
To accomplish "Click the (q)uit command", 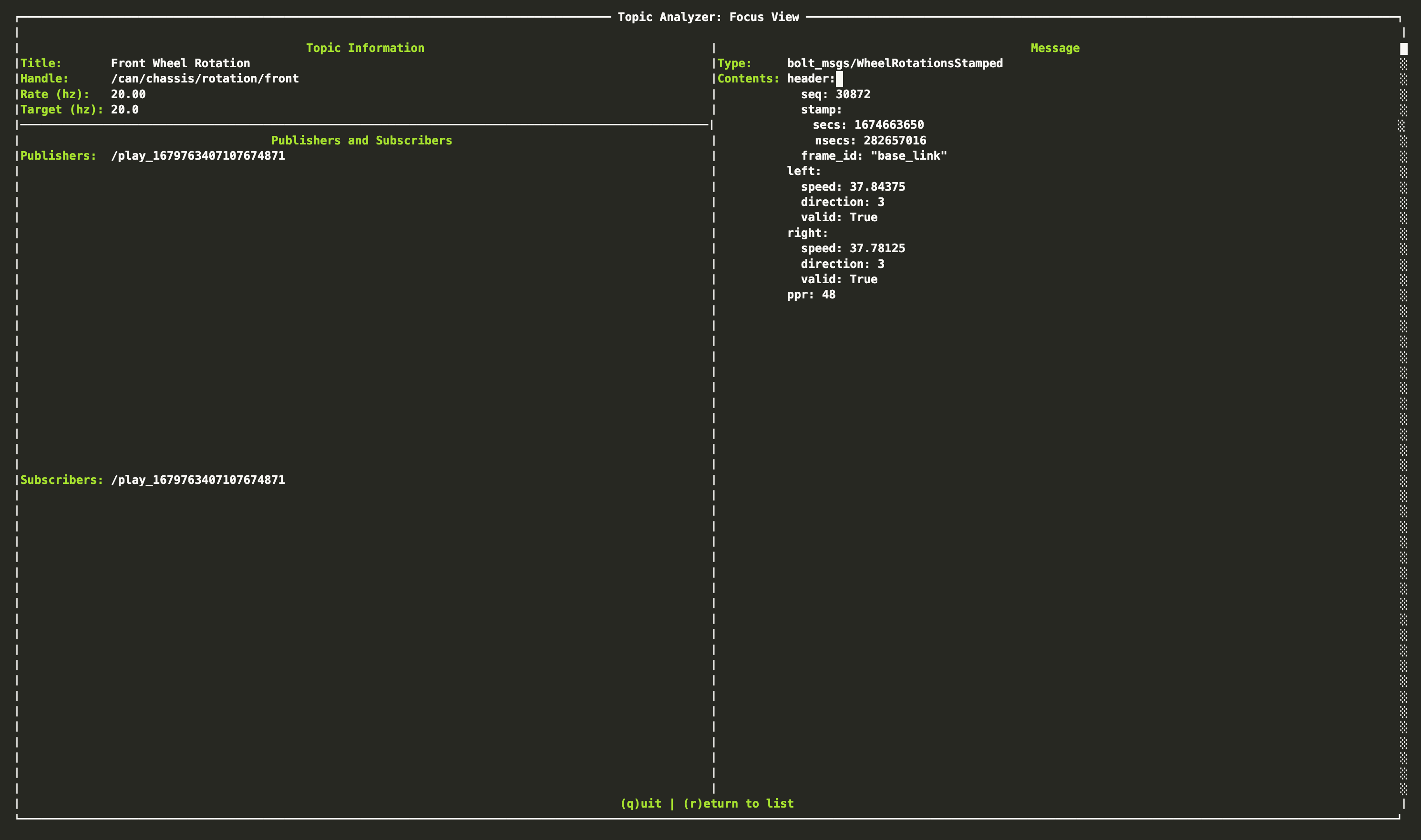I will [641, 803].
